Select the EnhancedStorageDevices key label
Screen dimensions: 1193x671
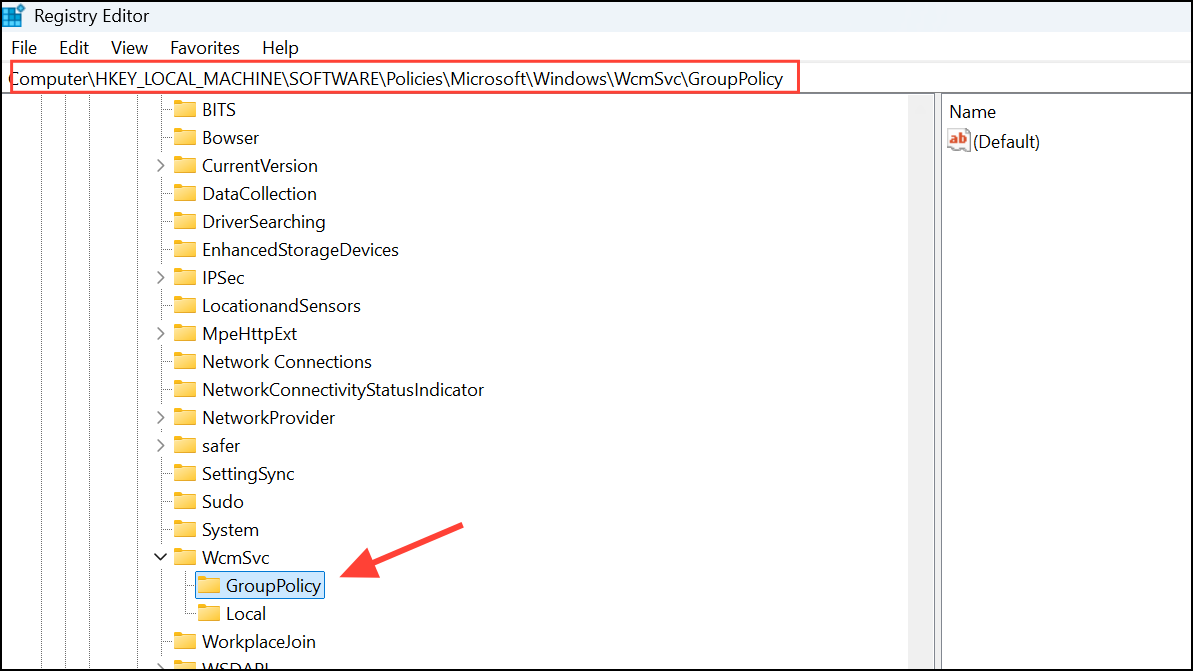coord(300,250)
